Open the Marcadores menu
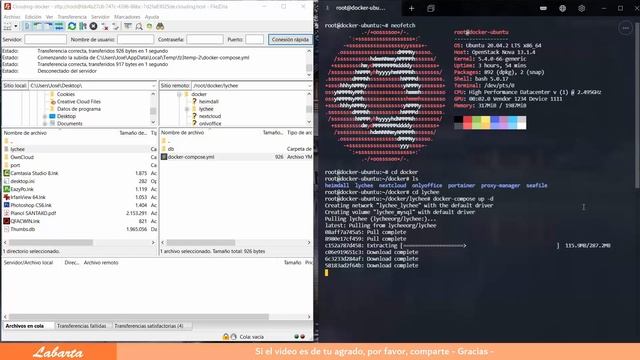Screen dimensions: 640x360 (x=127, y=17)
